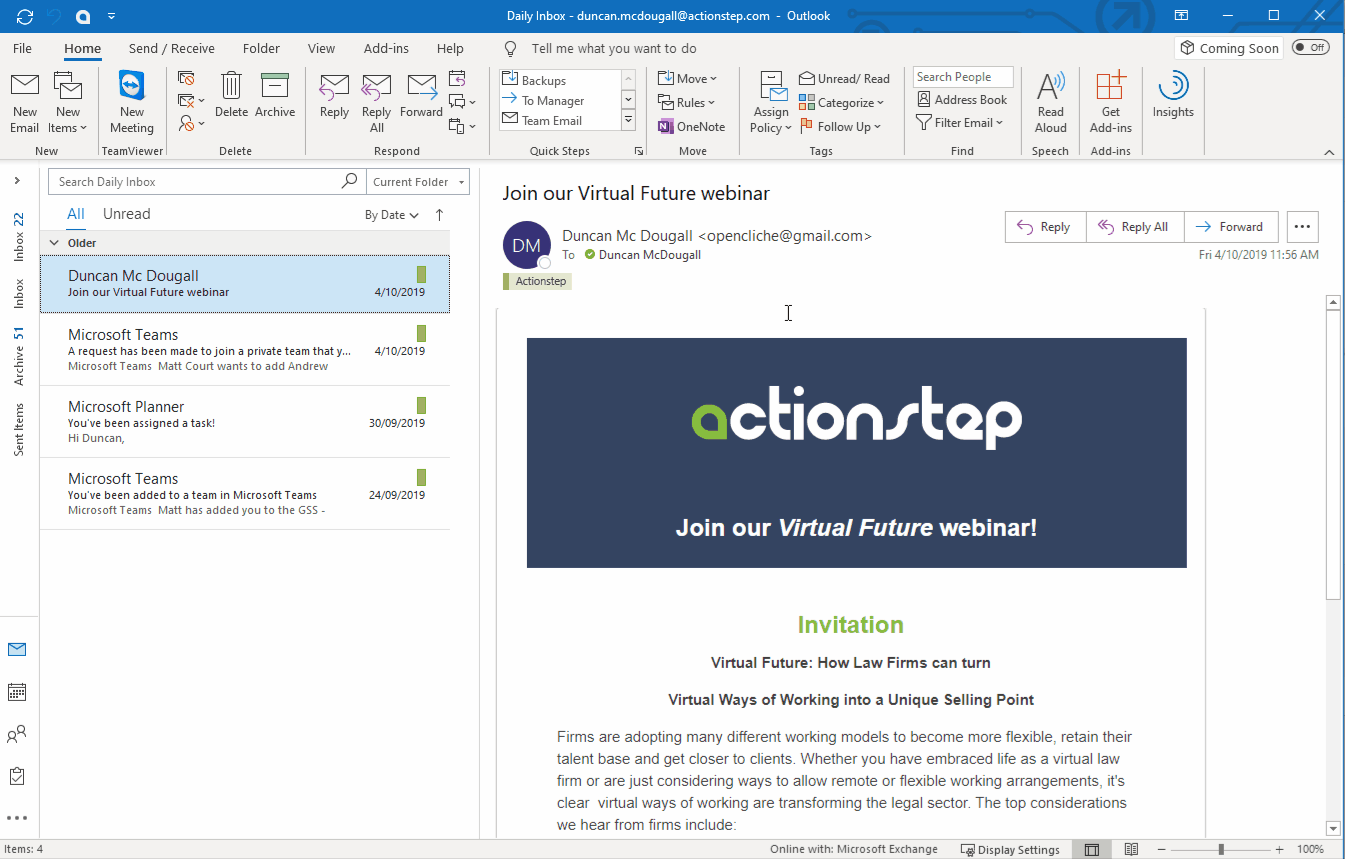Image resolution: width=1345 pixels, height=859 pixels.
Task: Open the By Date sort dropdown
Action: [391, 214]
